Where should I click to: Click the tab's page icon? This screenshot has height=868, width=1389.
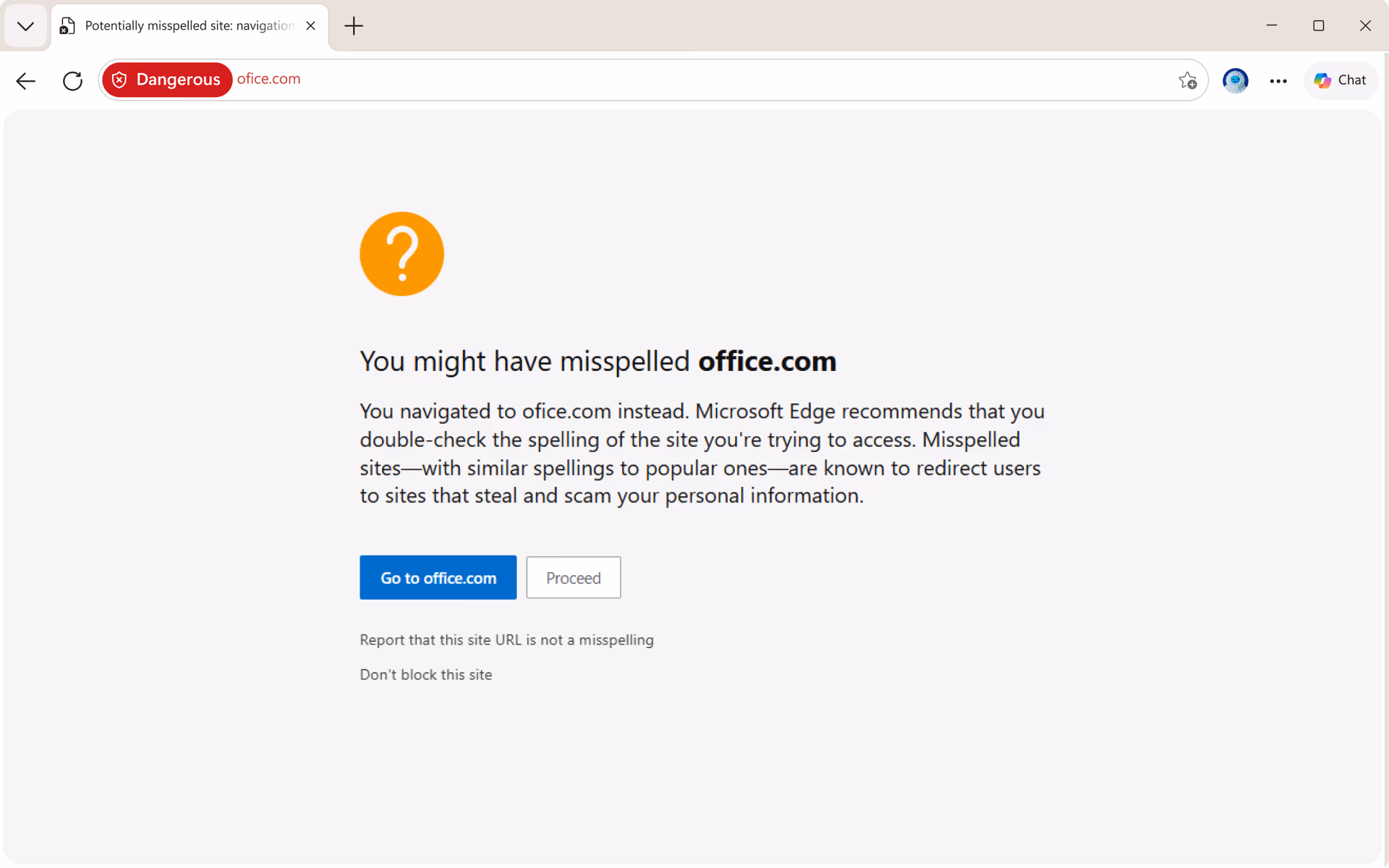tap(67, 26)
